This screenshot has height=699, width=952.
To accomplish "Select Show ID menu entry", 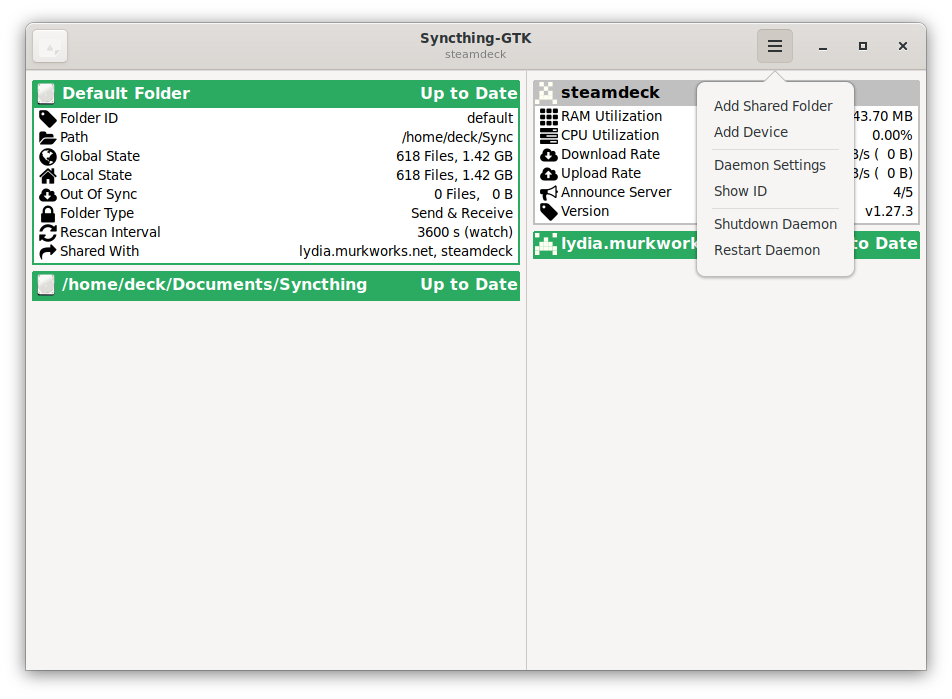I will [740, 191].
